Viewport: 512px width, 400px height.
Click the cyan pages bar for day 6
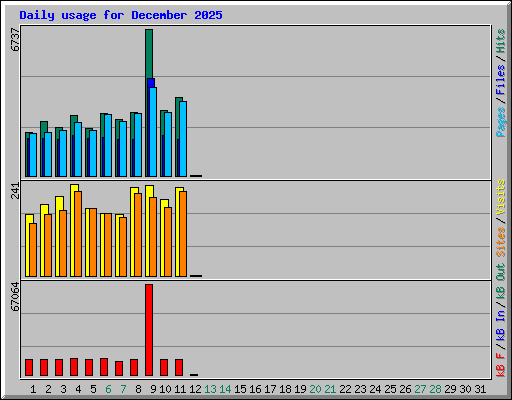click(108, 145)
